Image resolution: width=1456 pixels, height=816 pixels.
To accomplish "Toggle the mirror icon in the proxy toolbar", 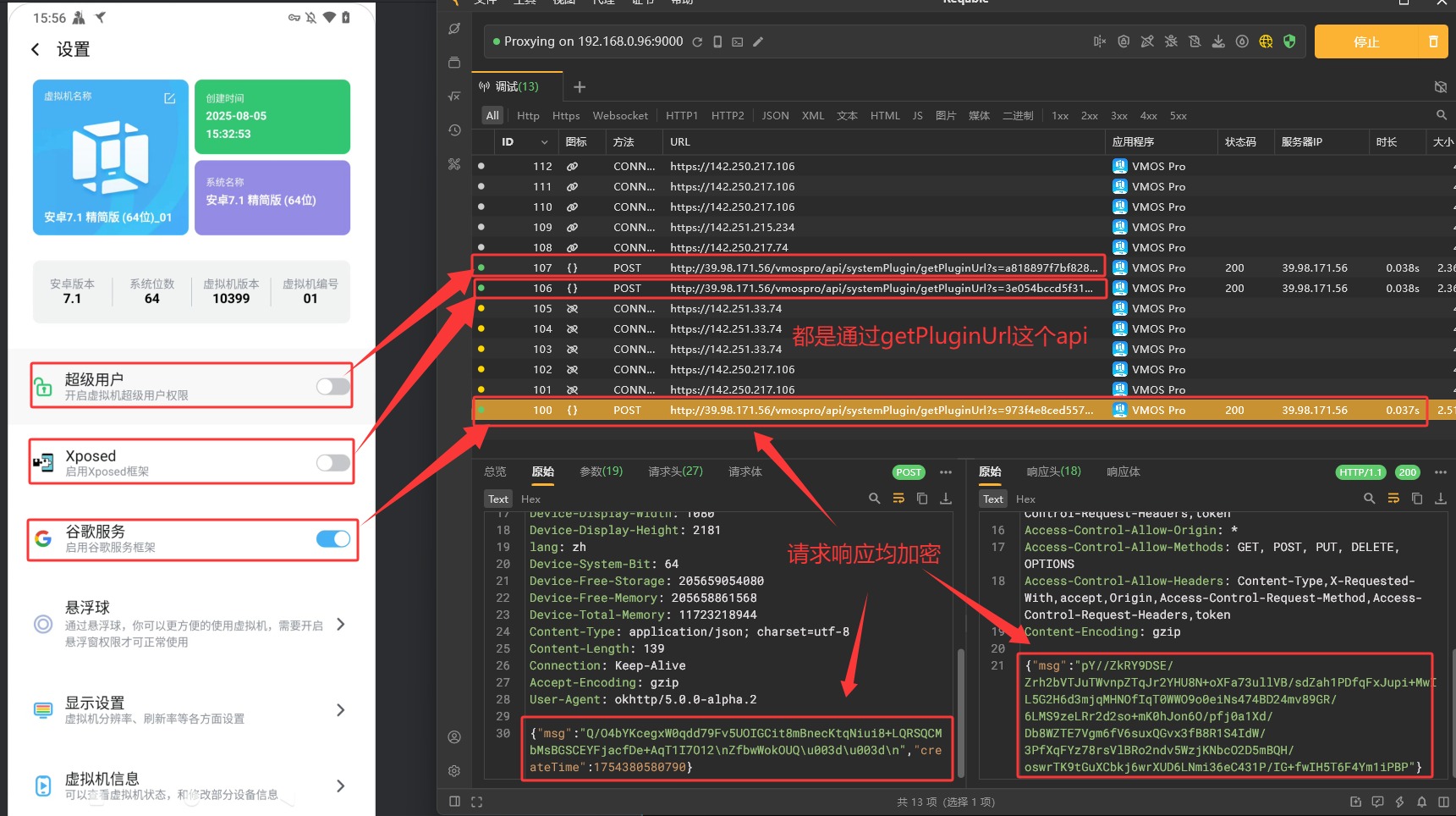I will click(x=1100, y=41).
